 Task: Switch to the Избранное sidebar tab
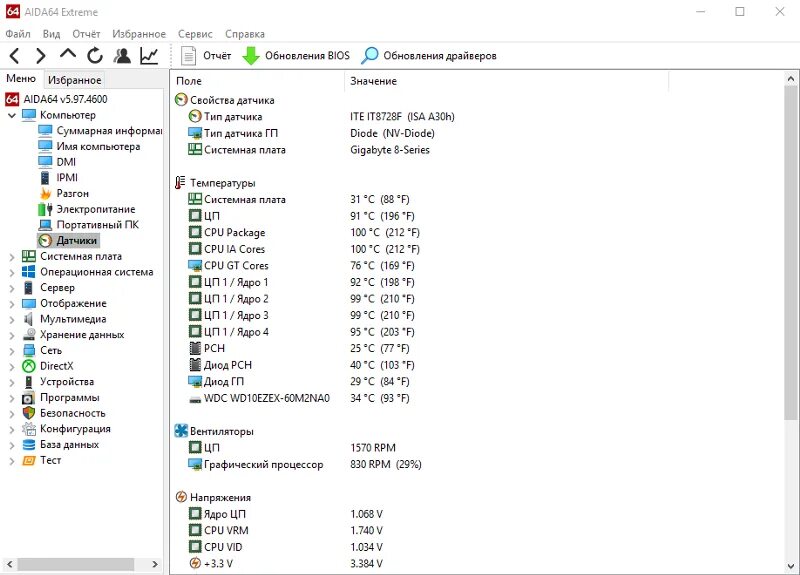click(74, 80)
